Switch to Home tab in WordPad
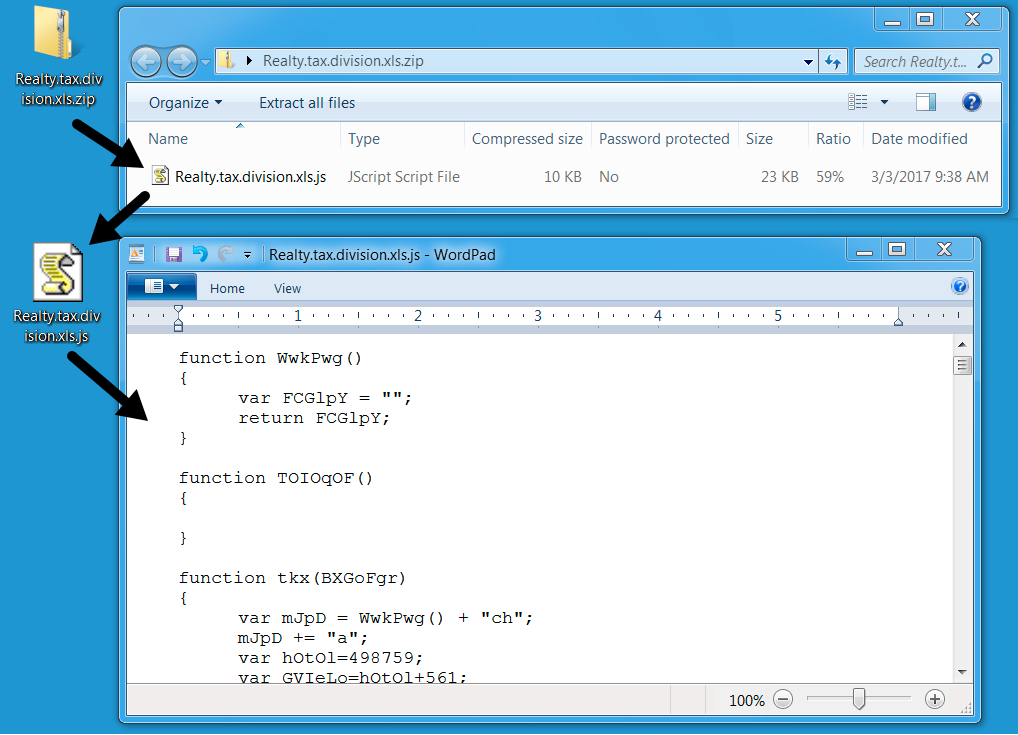 point(227,288)
